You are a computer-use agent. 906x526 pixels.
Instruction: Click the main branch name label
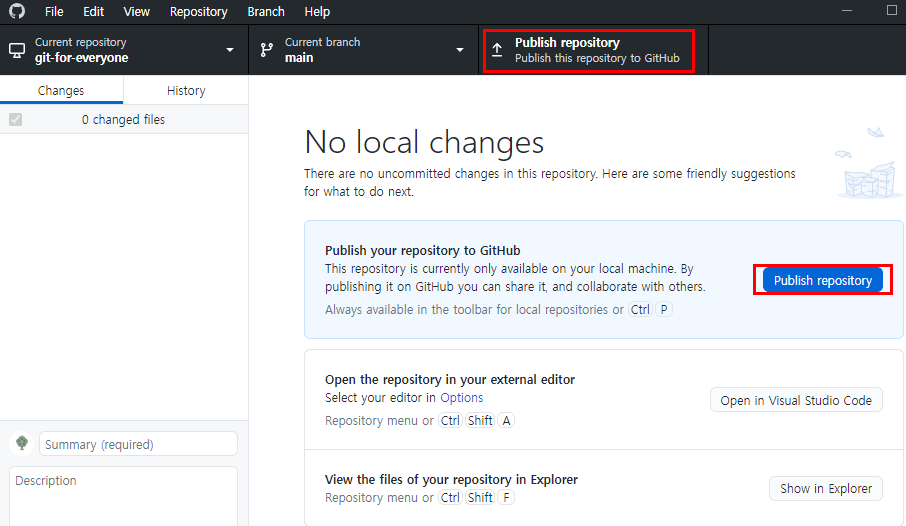point(299,58)
